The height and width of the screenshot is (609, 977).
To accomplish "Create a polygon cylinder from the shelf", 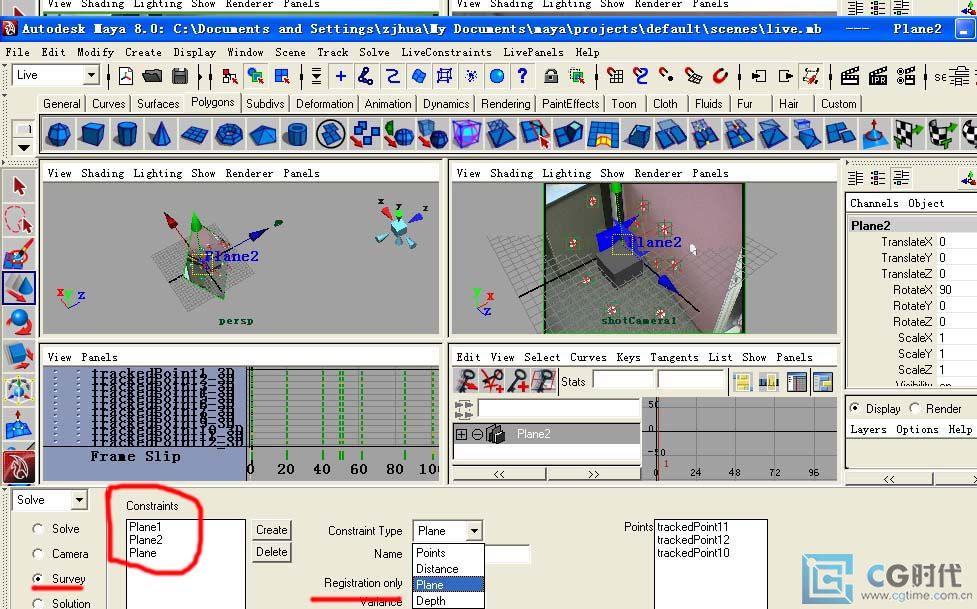I will click(126, 134).
